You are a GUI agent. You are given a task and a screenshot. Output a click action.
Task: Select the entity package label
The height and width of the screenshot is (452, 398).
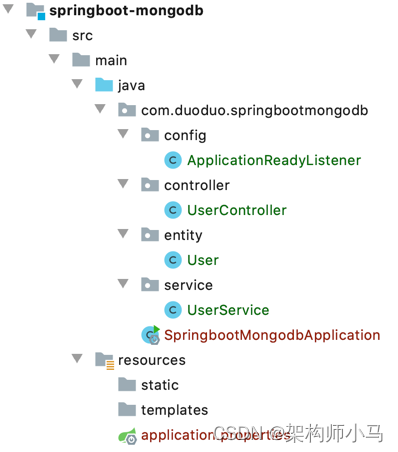point(183,236)
